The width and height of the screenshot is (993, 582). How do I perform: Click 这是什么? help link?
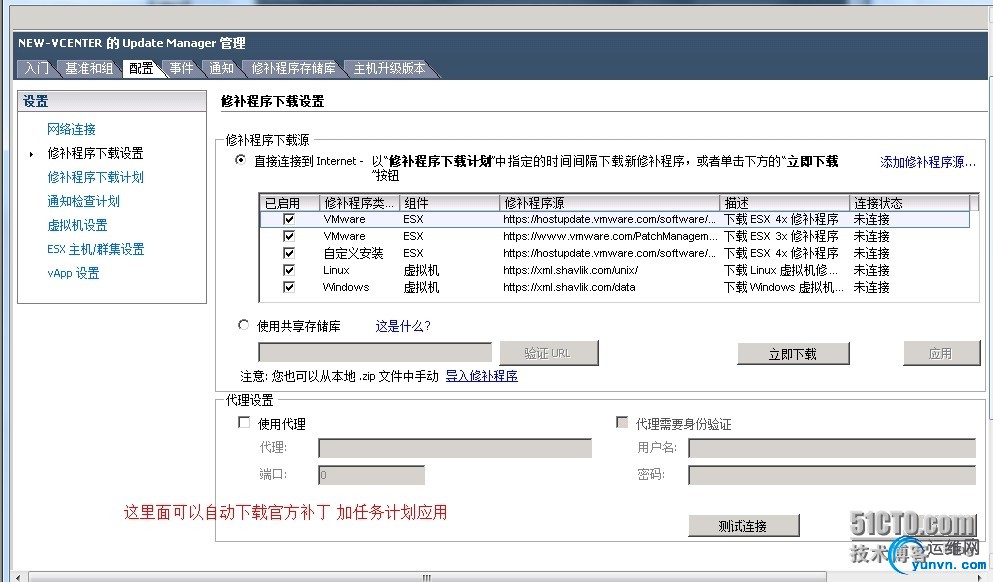click(403, 326)
